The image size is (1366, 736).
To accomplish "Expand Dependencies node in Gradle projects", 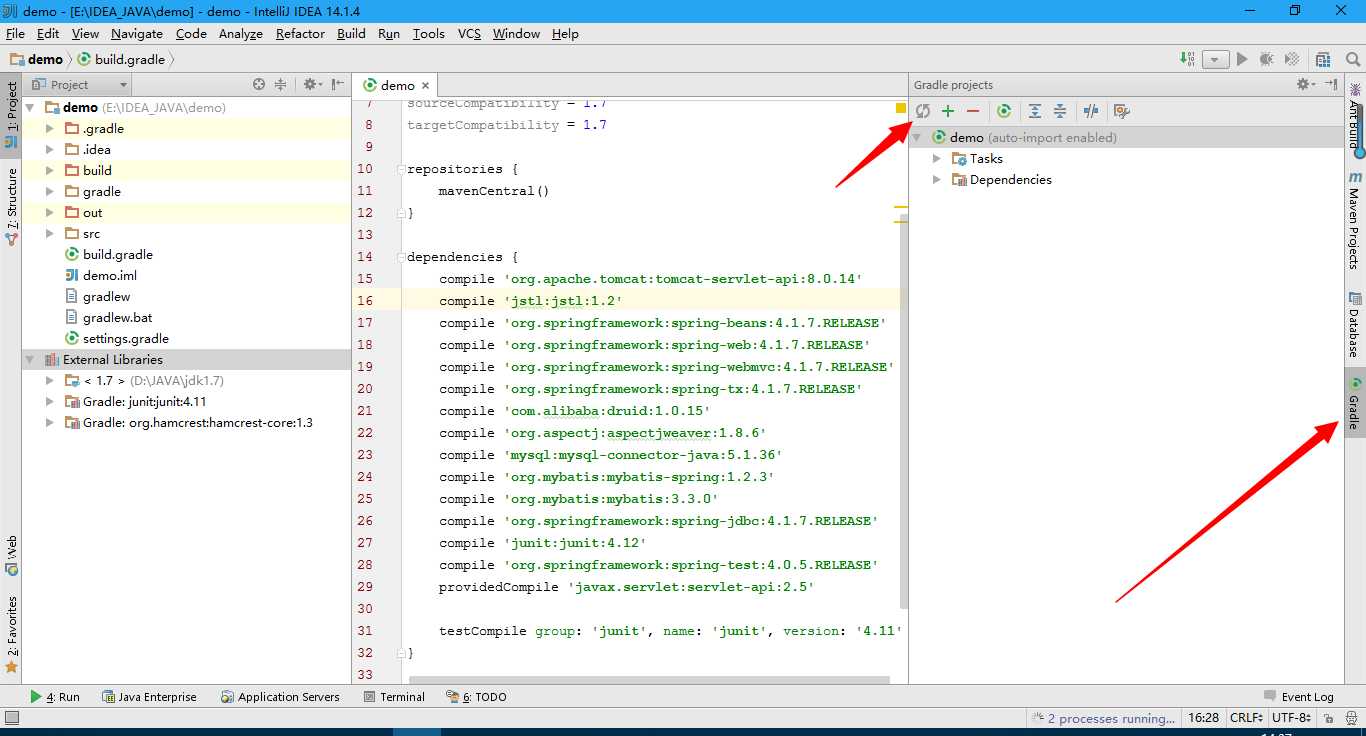I will point(937,179).
